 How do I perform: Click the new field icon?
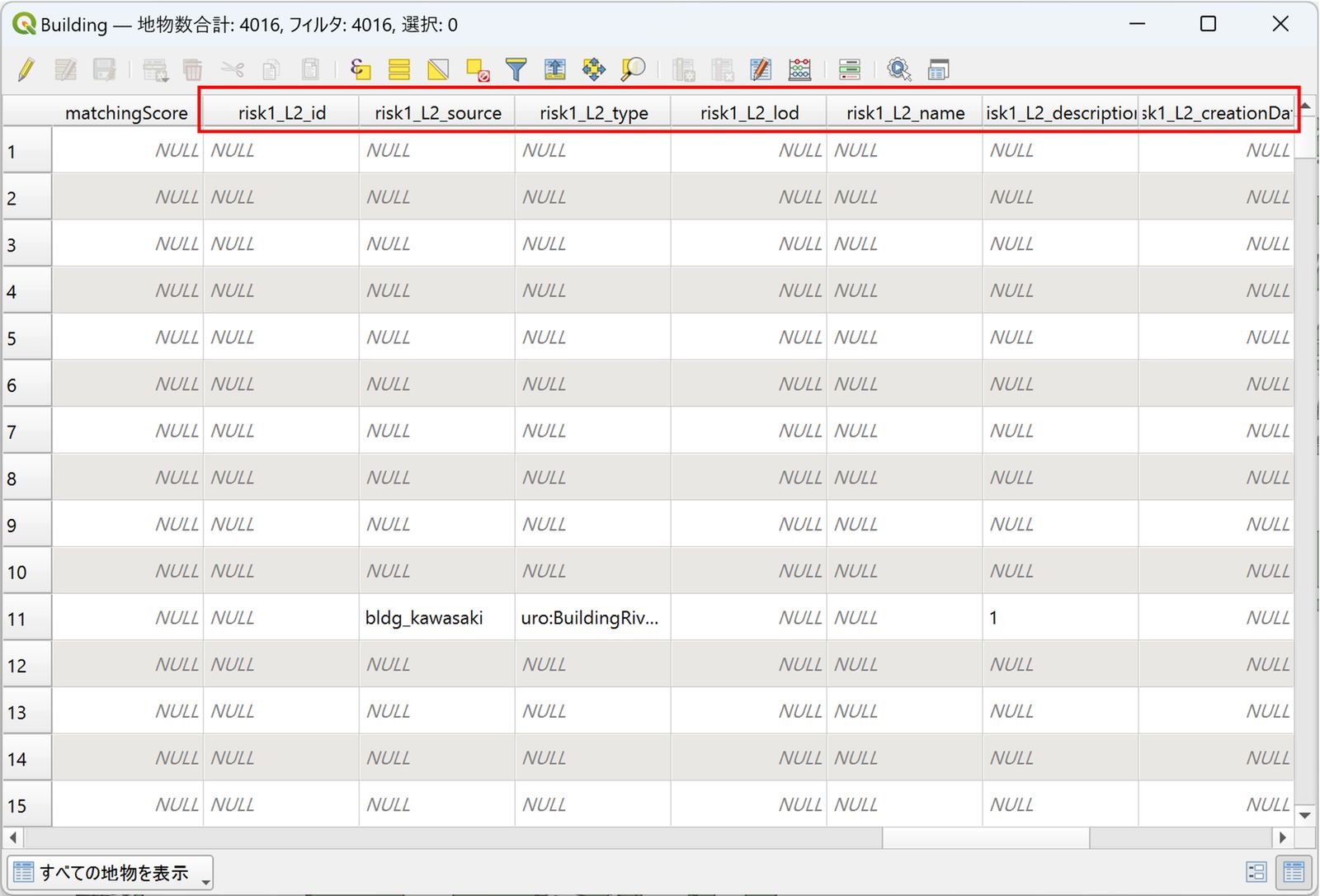click(683, 69)
